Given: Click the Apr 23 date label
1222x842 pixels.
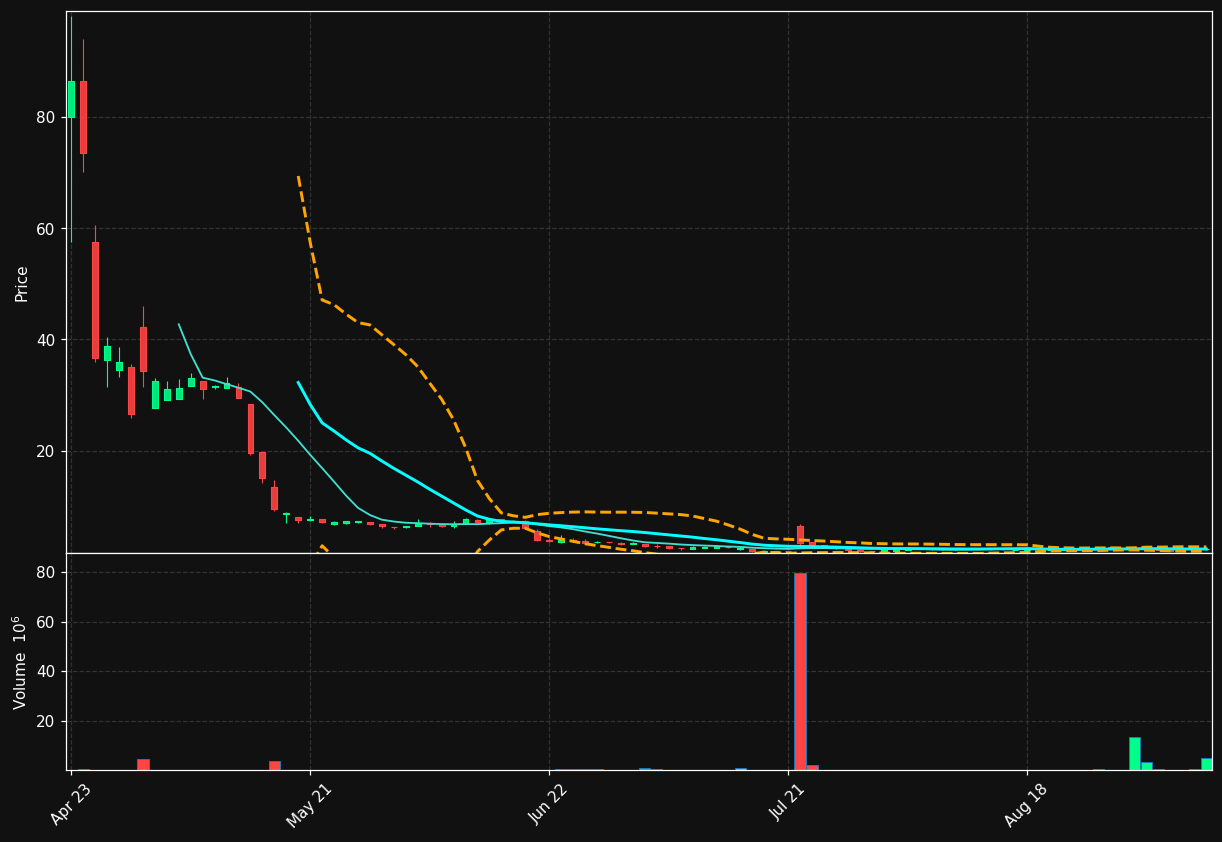Looking at the screenshot, I should tap(72, 803).
